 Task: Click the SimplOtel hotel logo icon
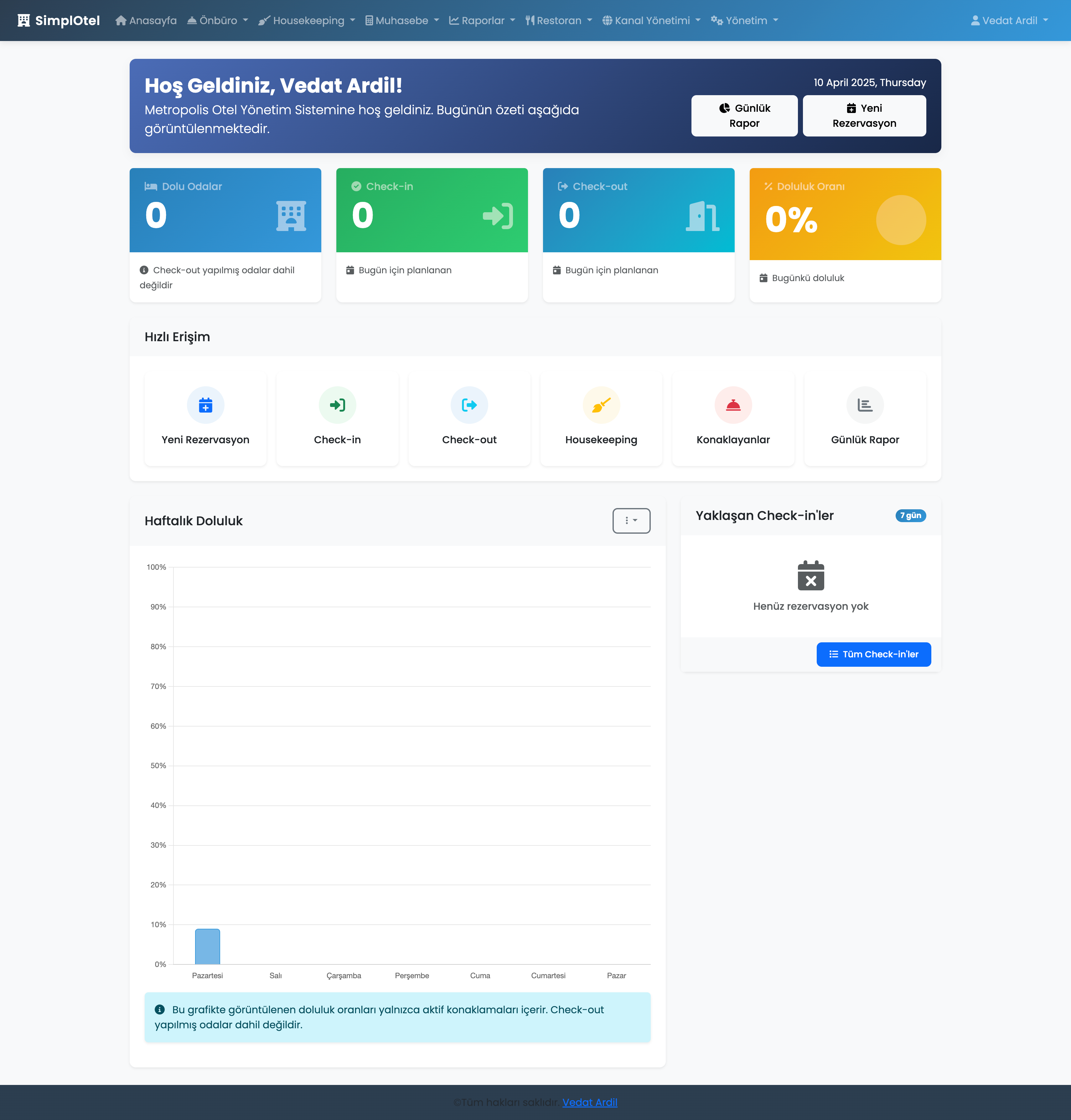(x=23, y=21)
